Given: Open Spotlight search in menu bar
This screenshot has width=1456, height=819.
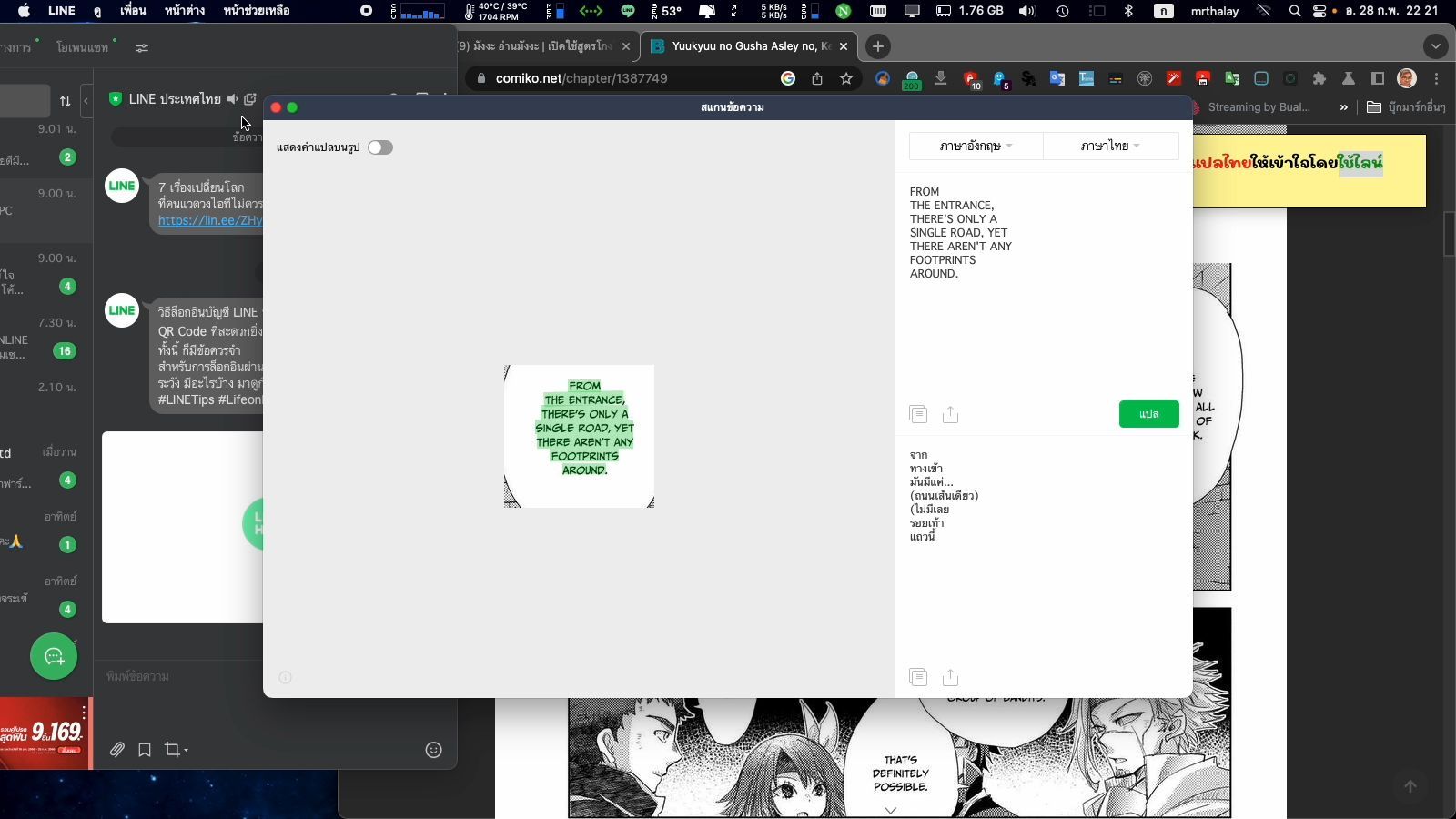Looking at the screenshot, I should (x=1295, y=11).
